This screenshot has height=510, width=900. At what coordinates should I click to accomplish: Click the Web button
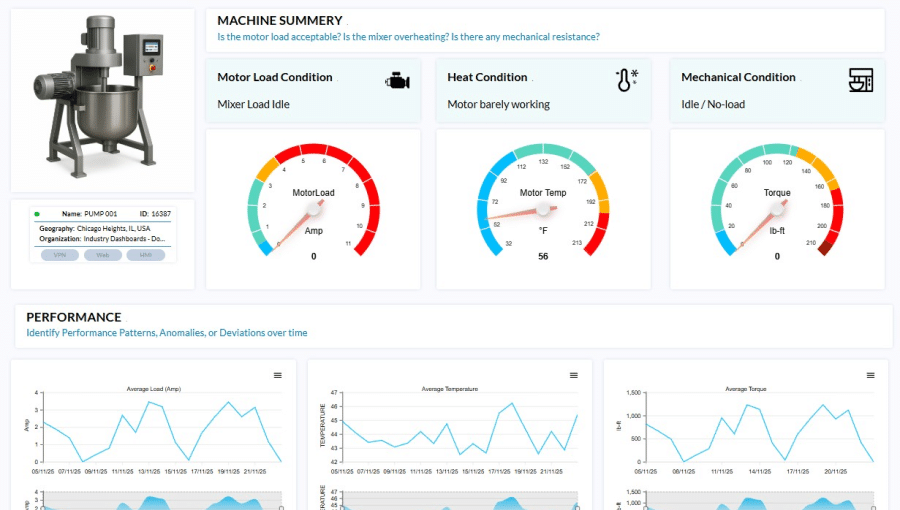[x=103, y=255]
